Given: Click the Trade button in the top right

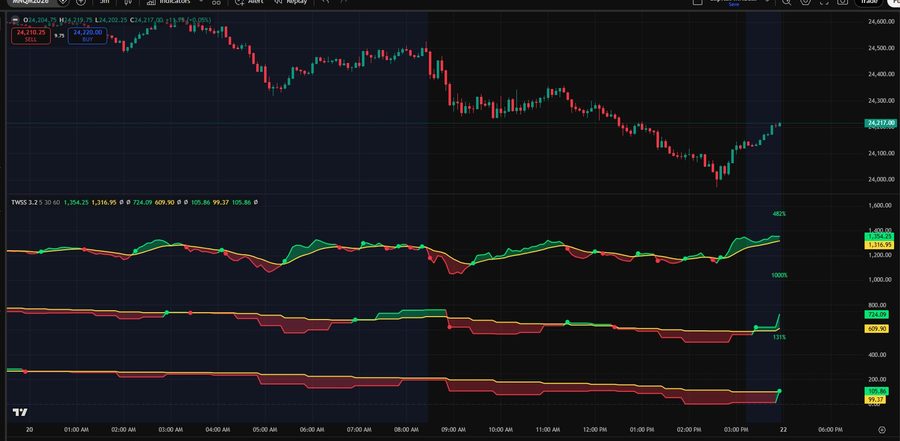Looking at the screenshot, I should click(x=870, y=2).
